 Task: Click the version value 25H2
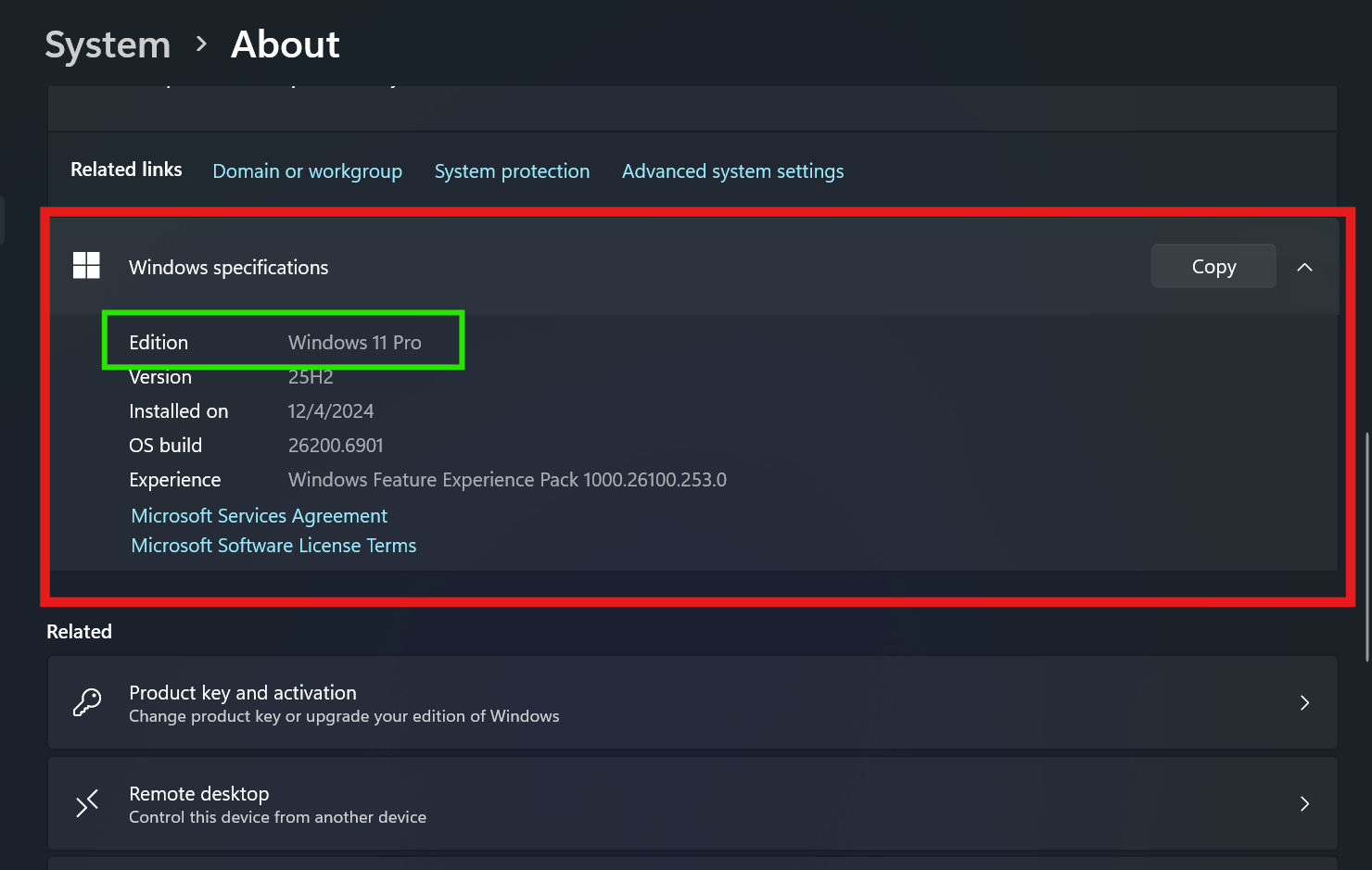(x=311, y=377)
